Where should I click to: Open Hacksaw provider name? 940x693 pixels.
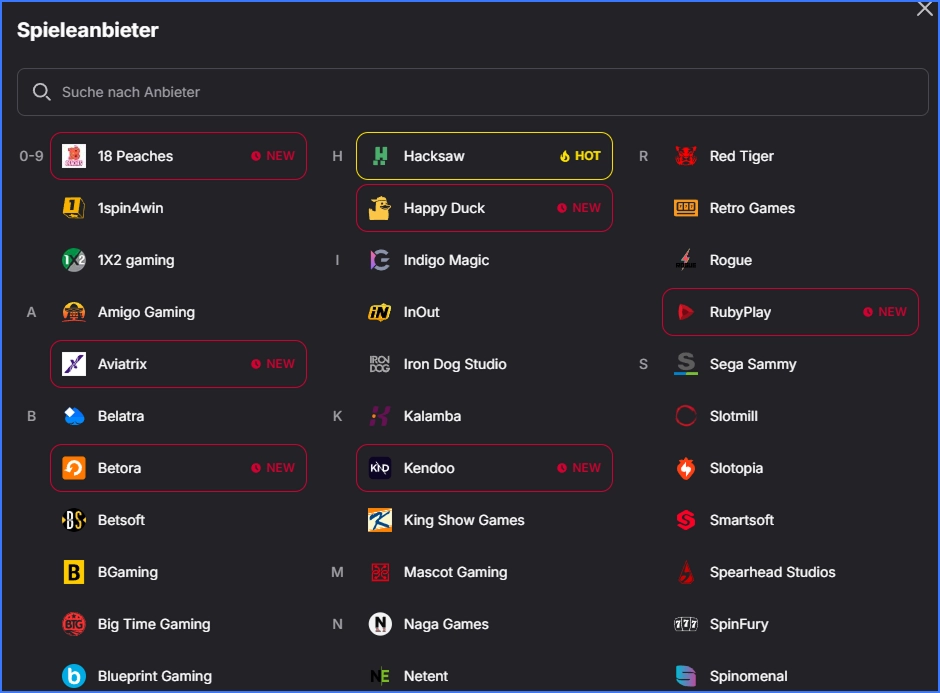[x=434, y=156]
